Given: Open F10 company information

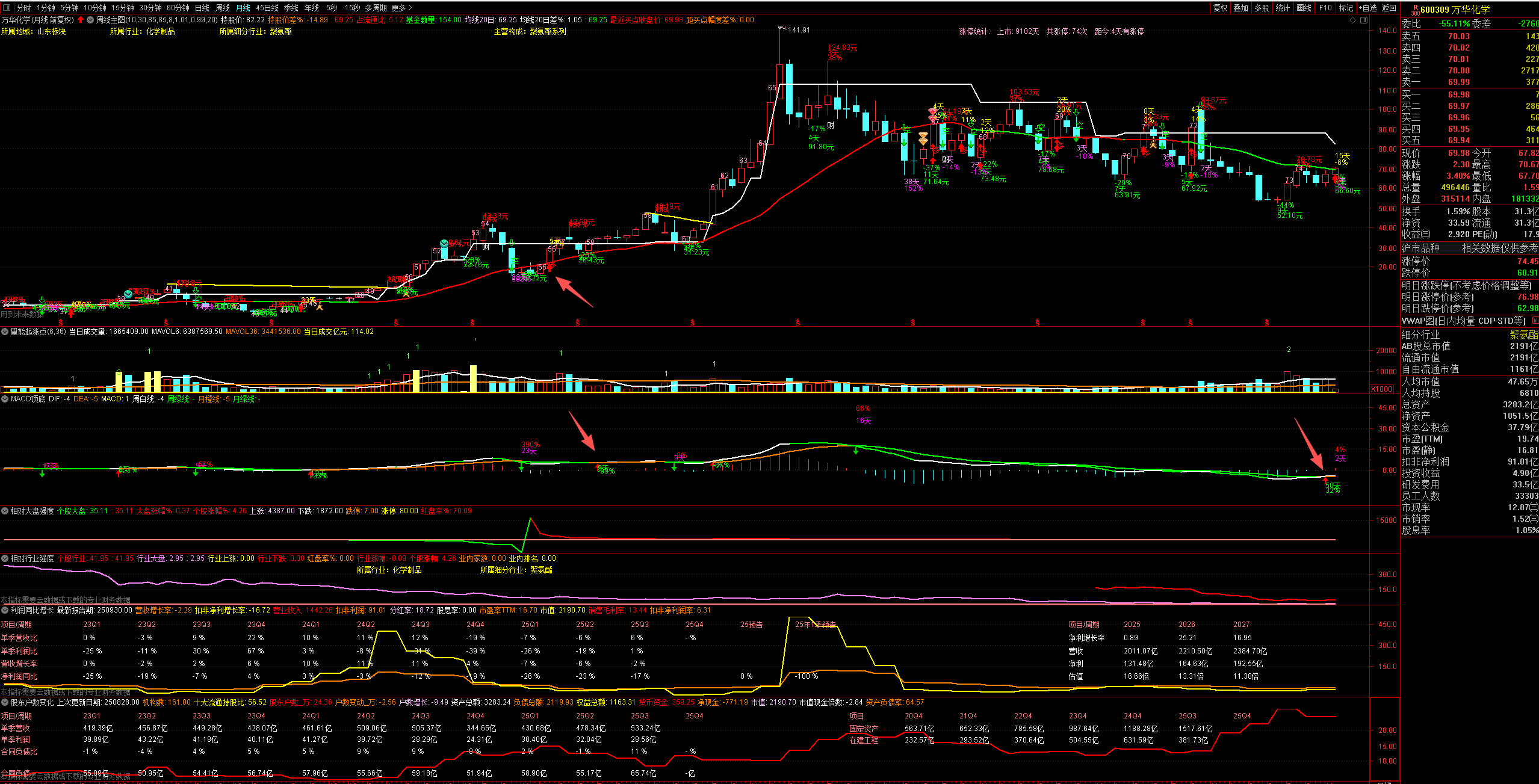Looking at the screenshot, I should pos(1325,8).
